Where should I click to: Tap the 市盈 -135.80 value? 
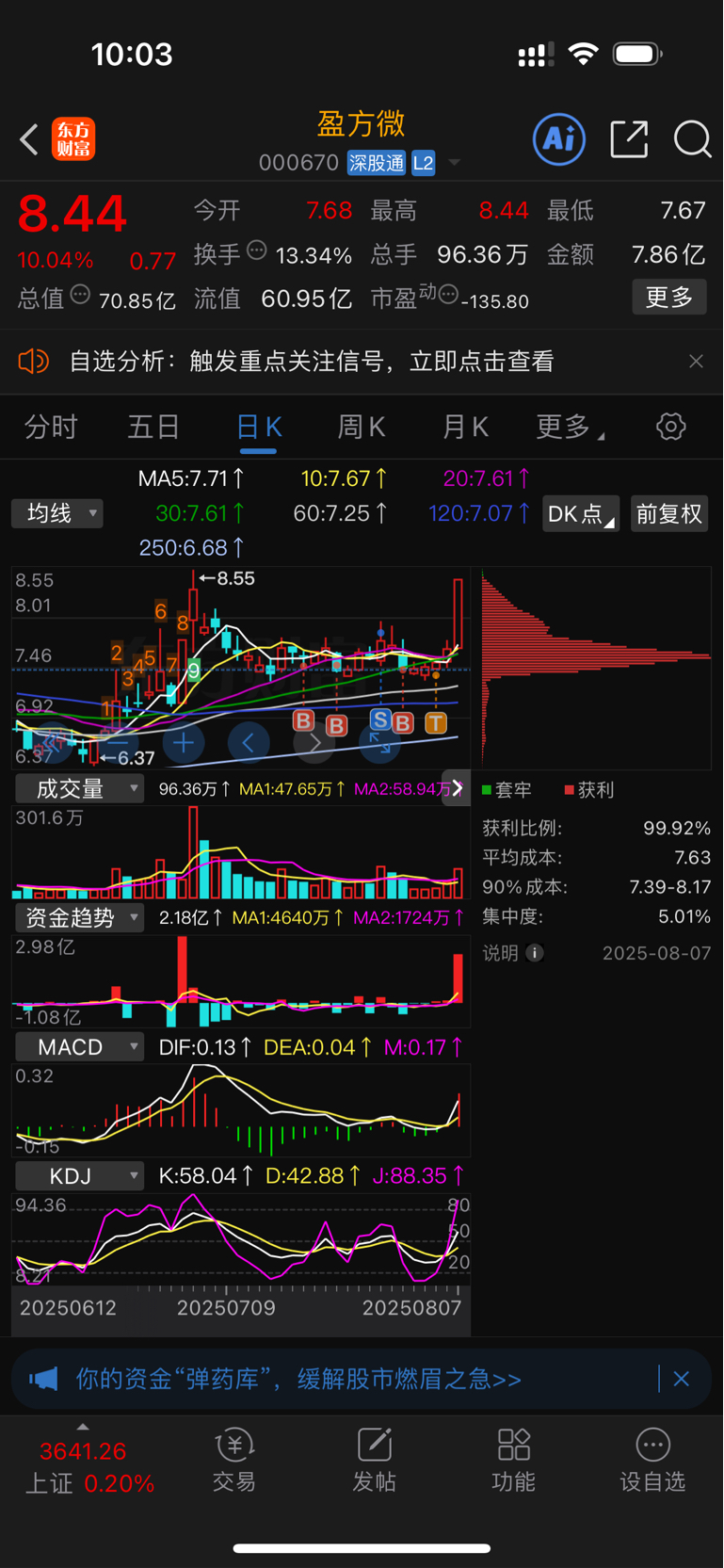coord(495,301)
